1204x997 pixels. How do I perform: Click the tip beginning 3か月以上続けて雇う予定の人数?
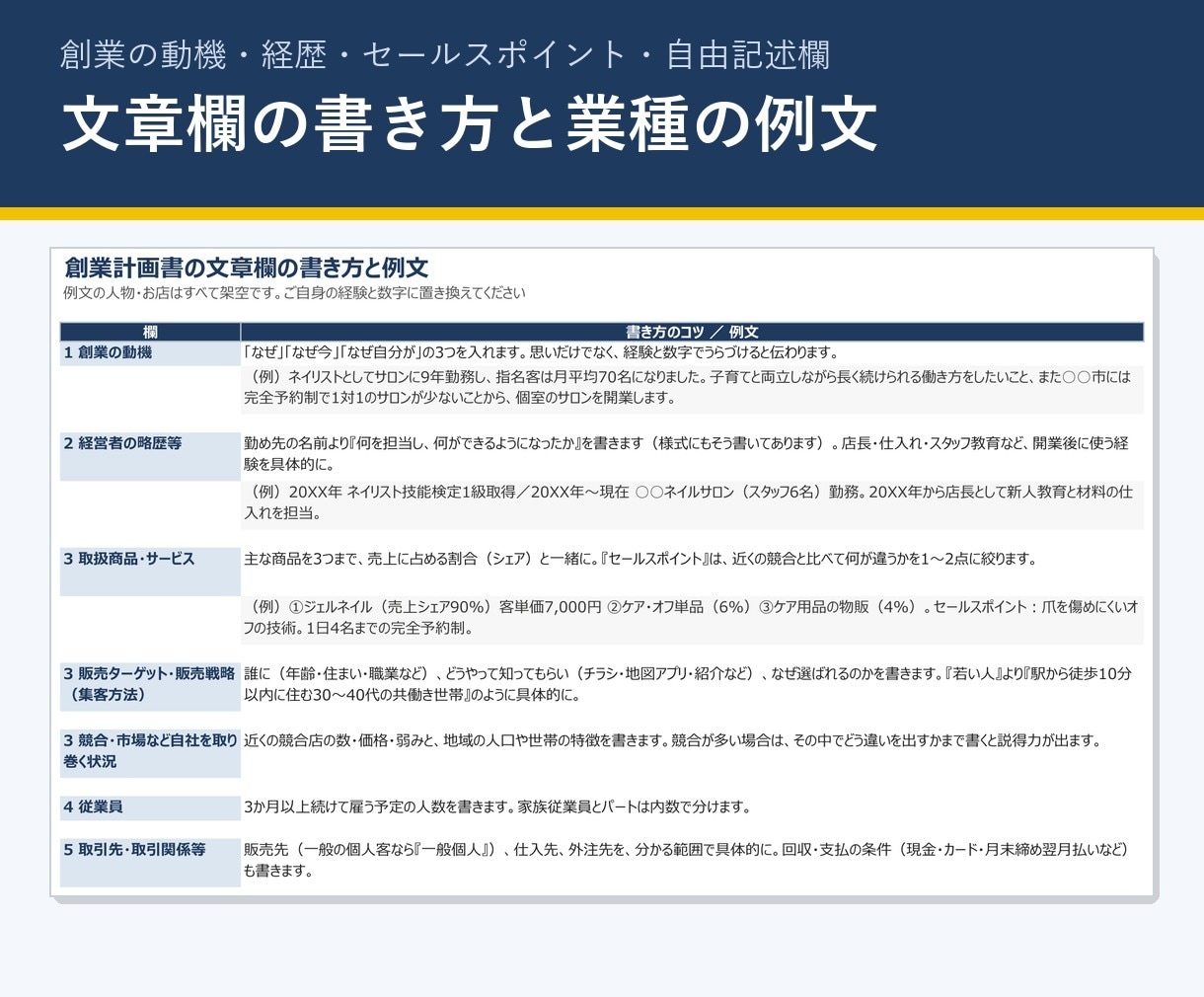click(x=692, y=806)
